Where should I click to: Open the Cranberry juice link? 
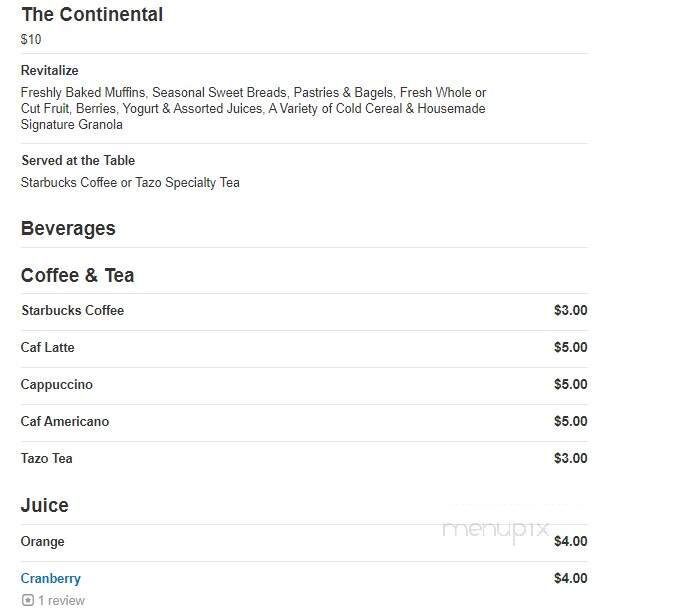click(x=50, y=578)
